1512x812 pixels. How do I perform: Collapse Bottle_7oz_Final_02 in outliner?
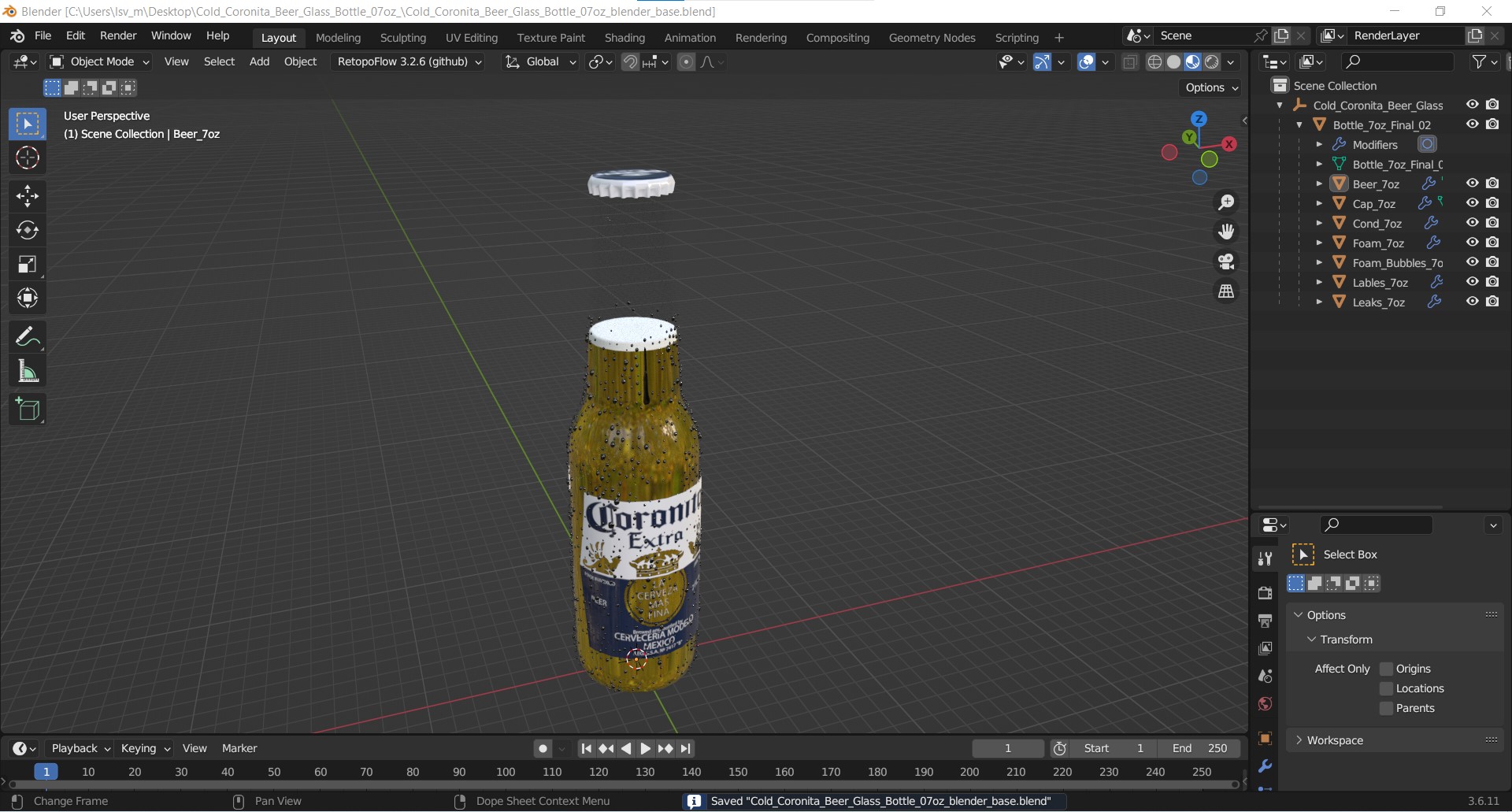(x=1299, y=124)
